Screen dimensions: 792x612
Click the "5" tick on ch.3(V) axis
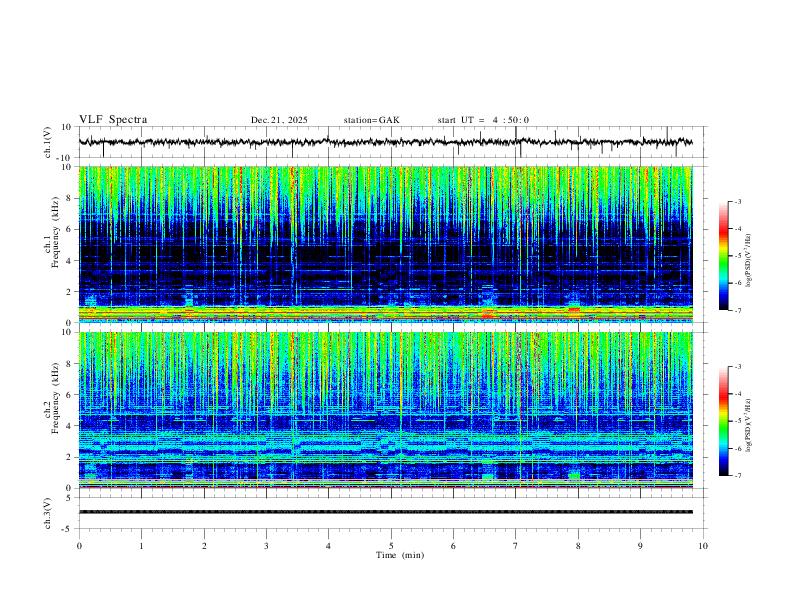point(69,498)
